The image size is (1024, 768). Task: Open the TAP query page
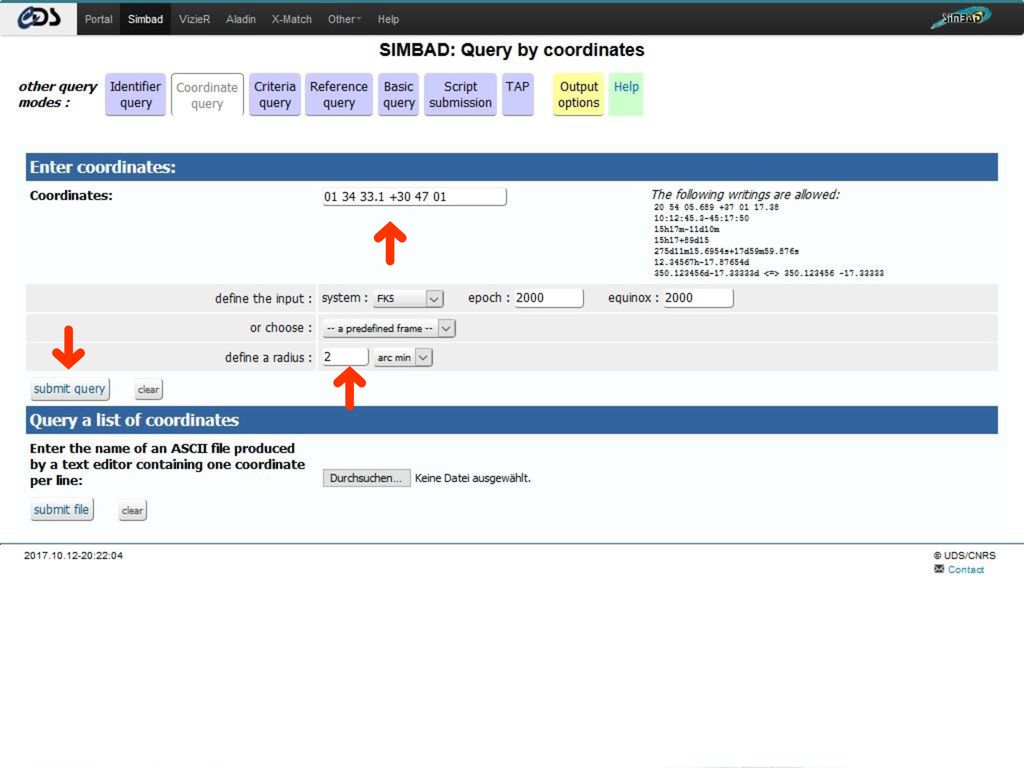[517, 95]
